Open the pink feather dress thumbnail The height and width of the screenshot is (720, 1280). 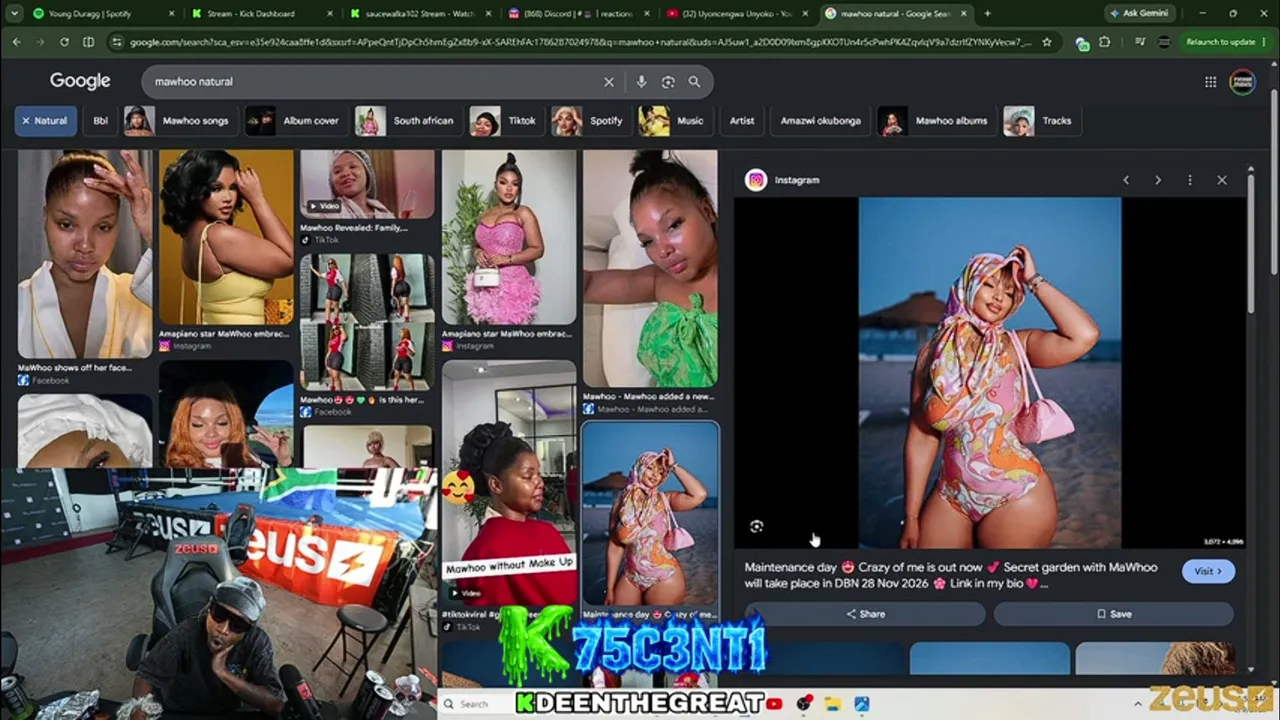[509, 238]
